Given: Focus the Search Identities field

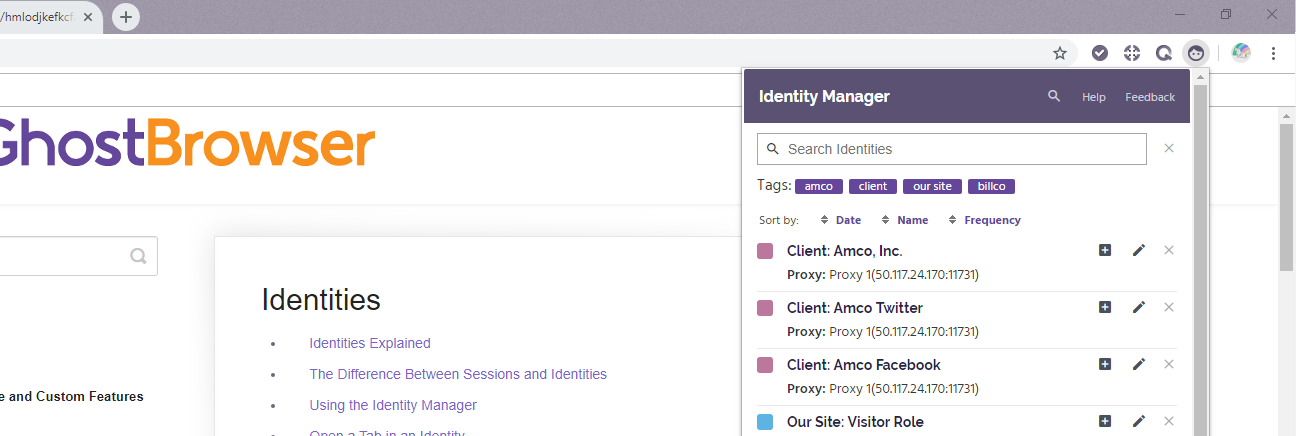Looking at the screenshot, I should pos(952,149).
